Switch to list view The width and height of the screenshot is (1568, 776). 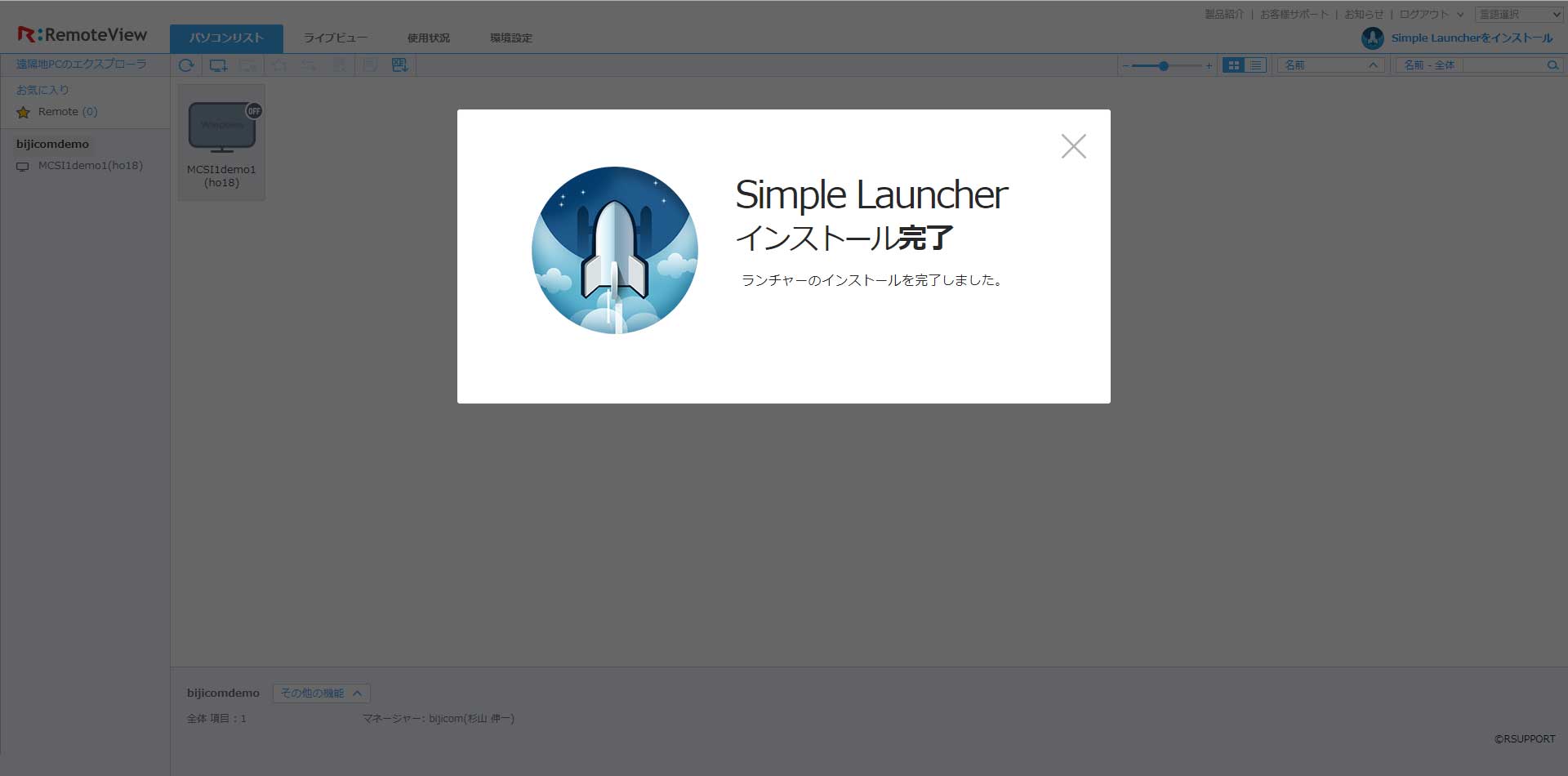point(1256,65)
